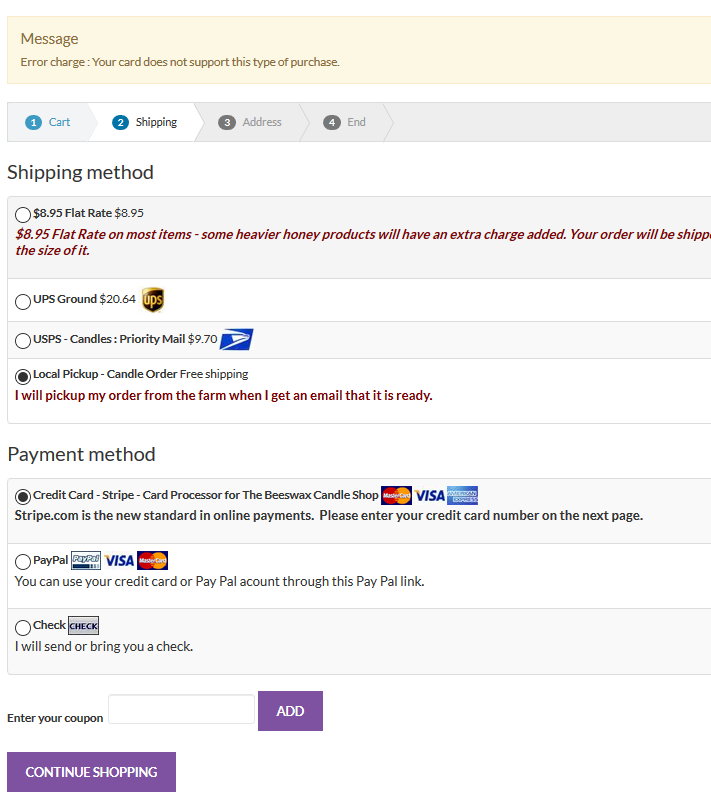Select Check payment method
This screenshot has height=803, width=711.
click(x=23, y=628)
